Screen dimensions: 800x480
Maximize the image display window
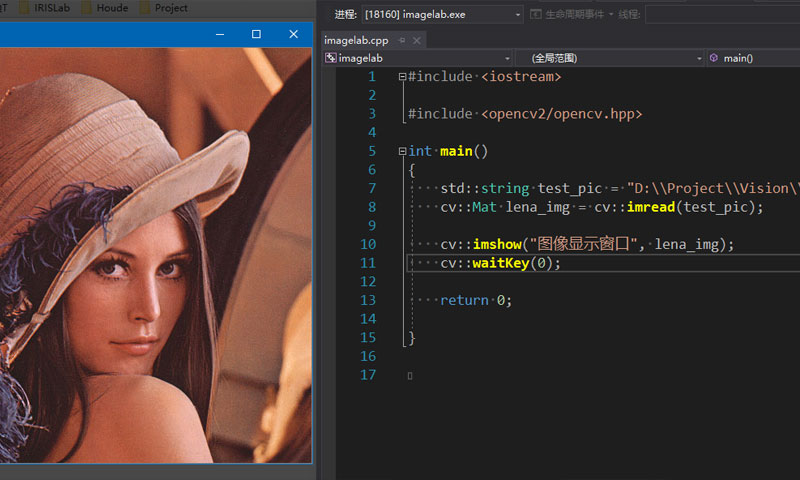pyautogui.click(x=256, y=34)
